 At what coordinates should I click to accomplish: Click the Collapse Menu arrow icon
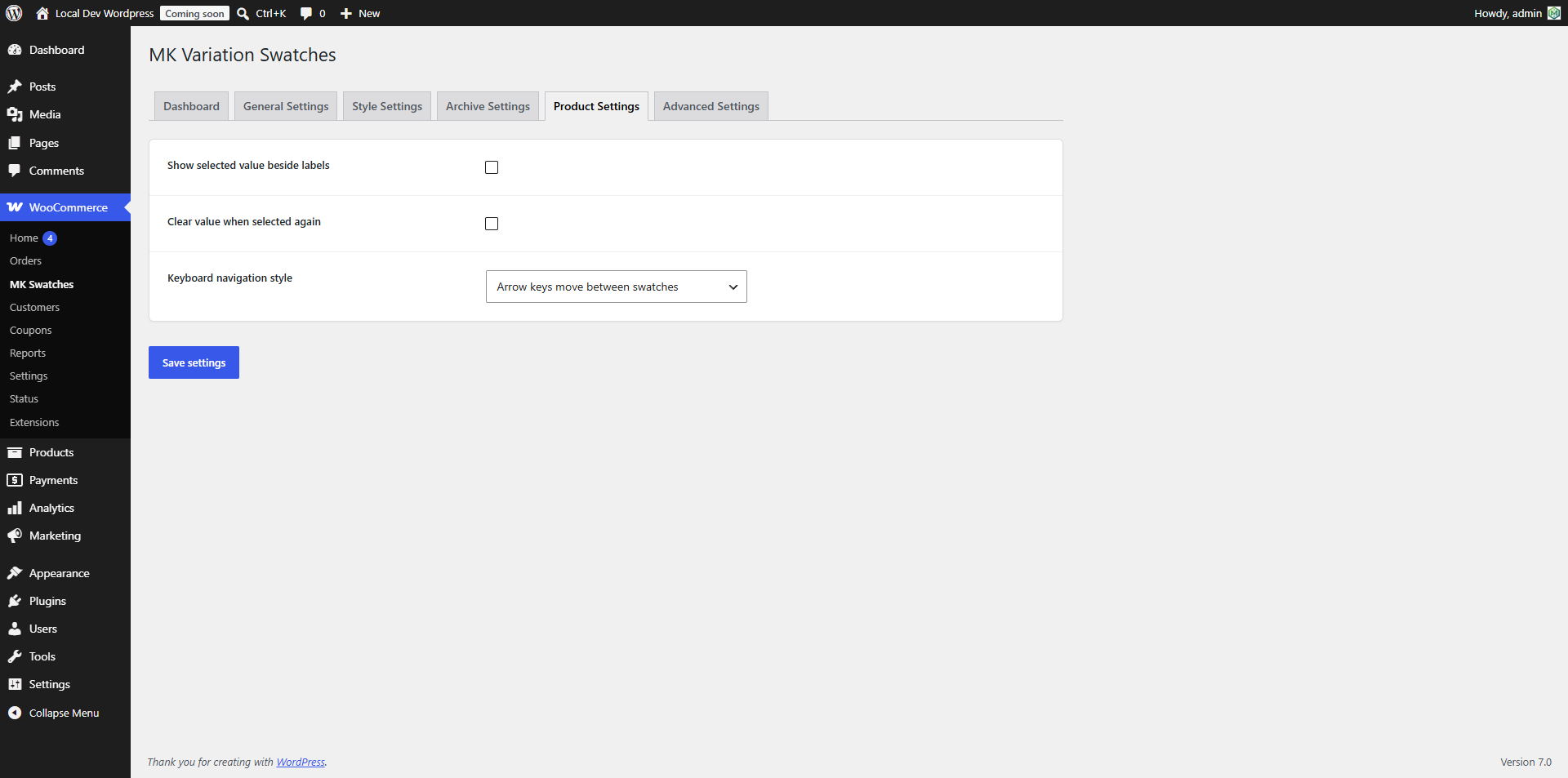click(15, 713)
